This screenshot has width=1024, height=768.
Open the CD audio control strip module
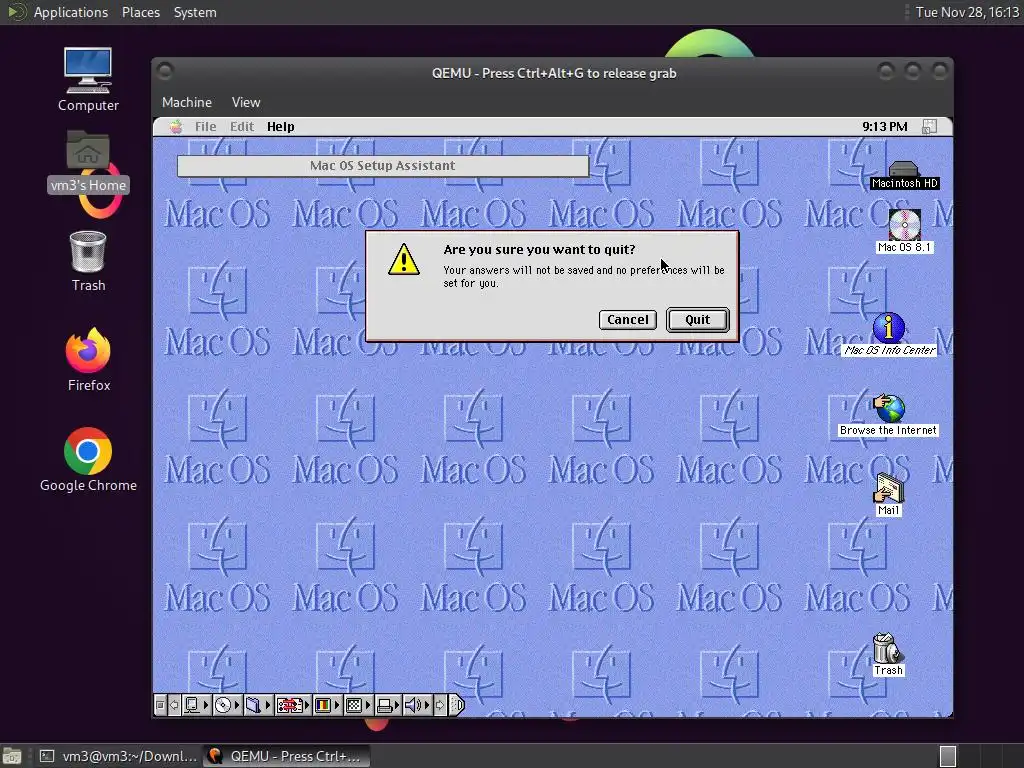228,705
